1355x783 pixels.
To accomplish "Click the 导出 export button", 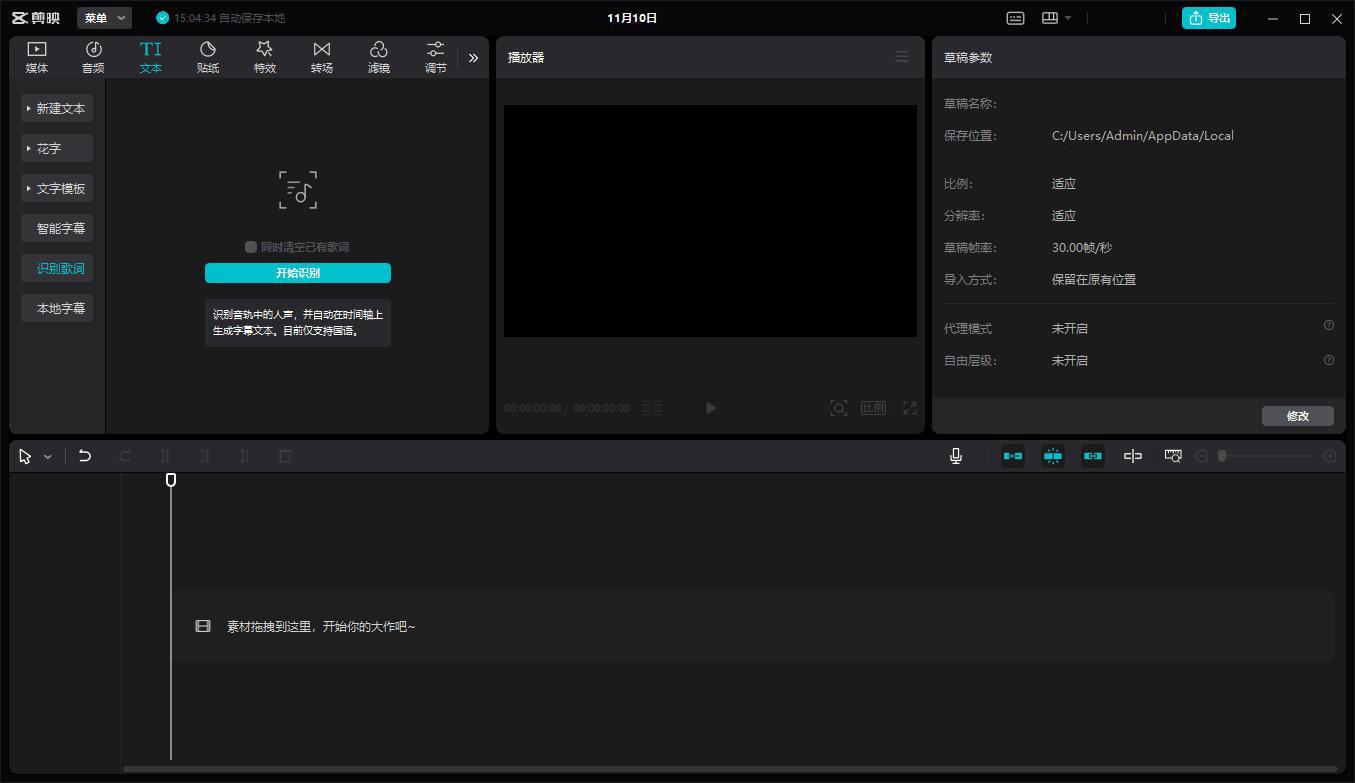I will pos(1209,18).
